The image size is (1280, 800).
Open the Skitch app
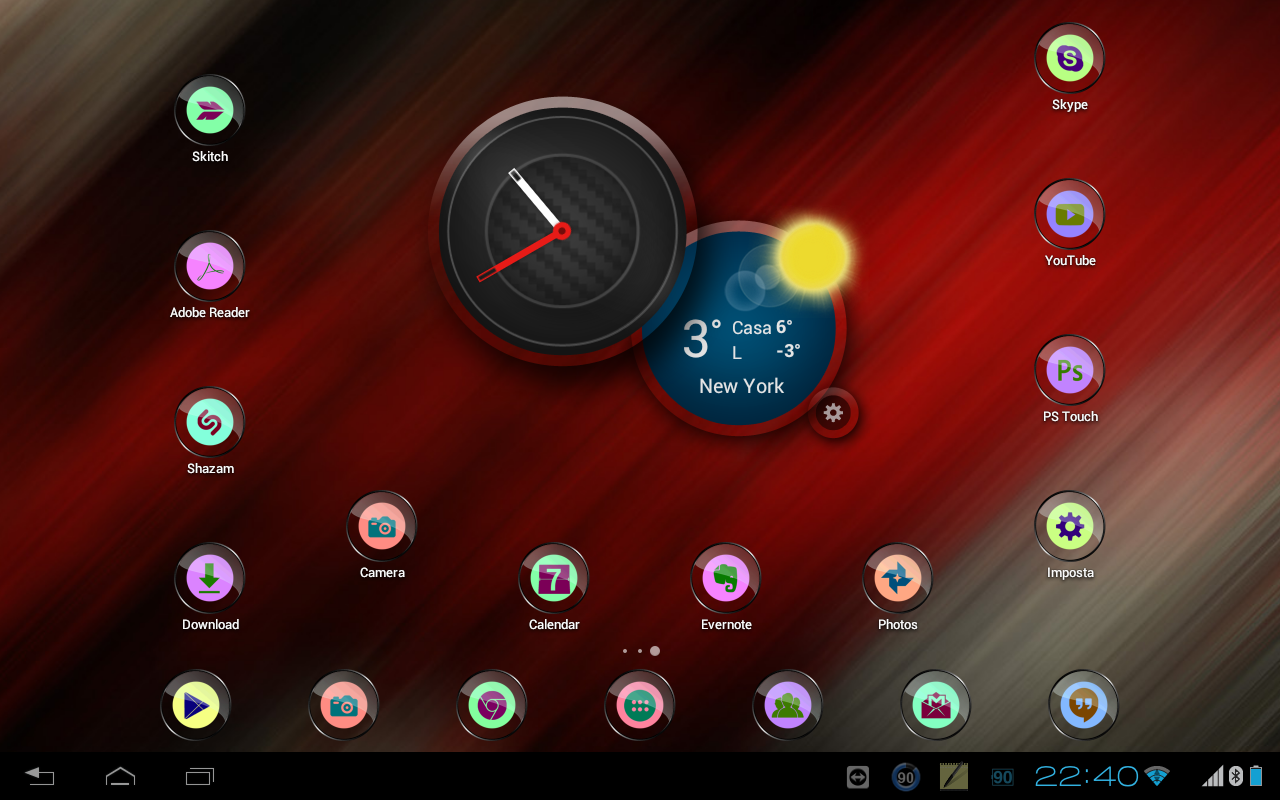coord(210,111)
